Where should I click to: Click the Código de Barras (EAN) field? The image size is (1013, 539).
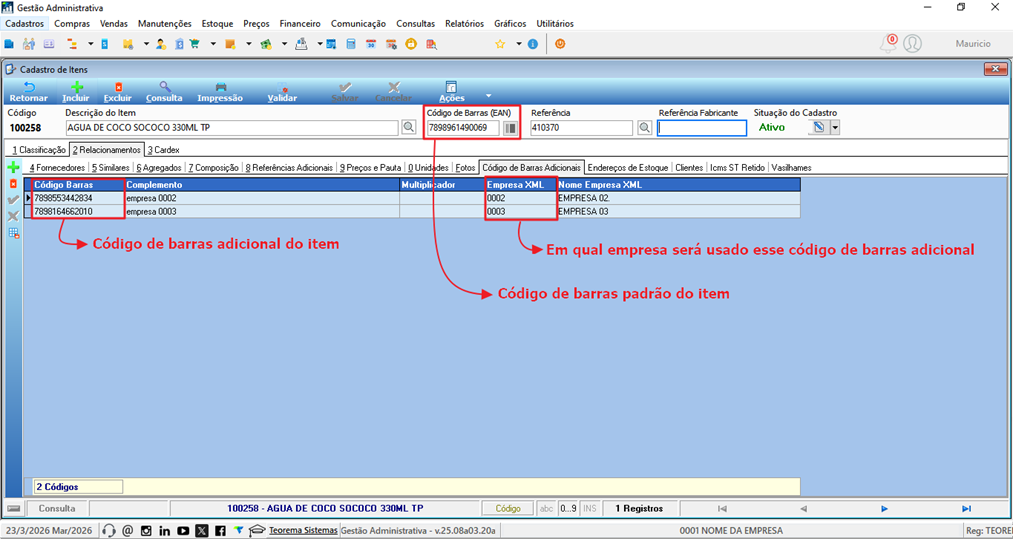[x=463, y=128]
